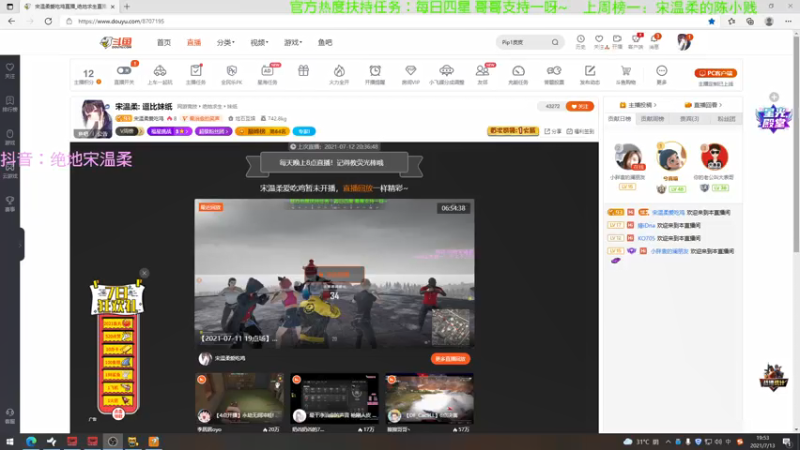This screenshot has height=450, width=800.
Task: Open the left sidebar 客服 headset icon
Action: 10,416
